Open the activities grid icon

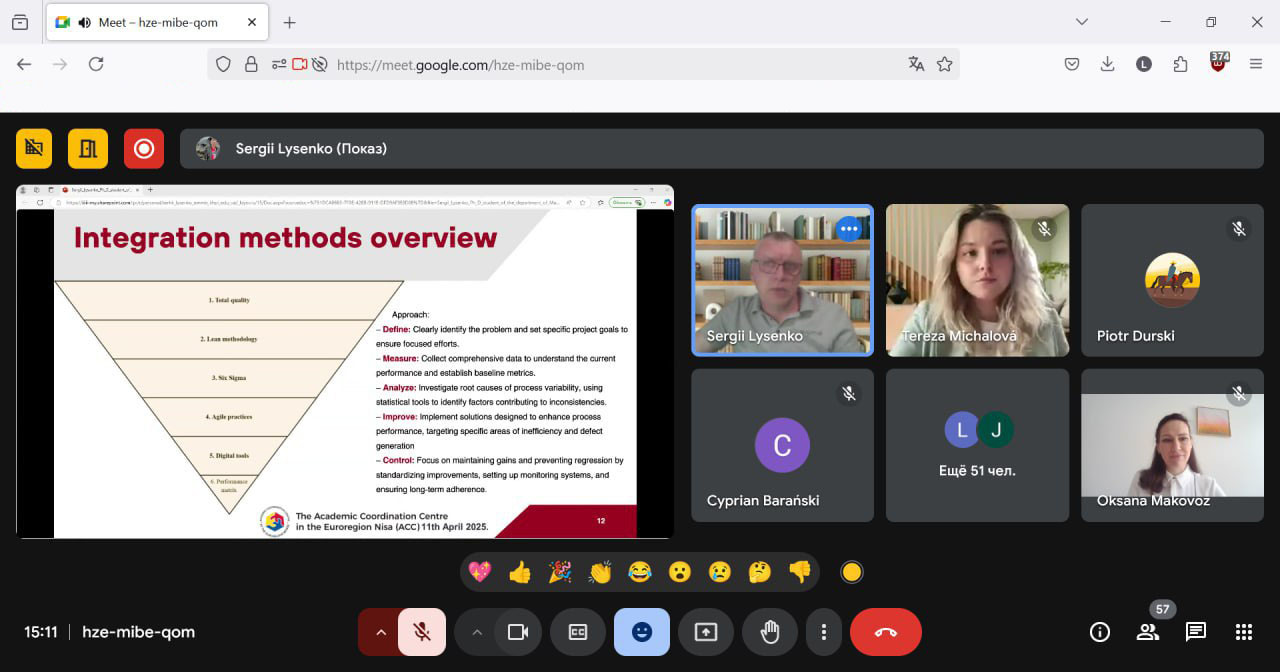pyautogui.click(x=1243, y=632)
